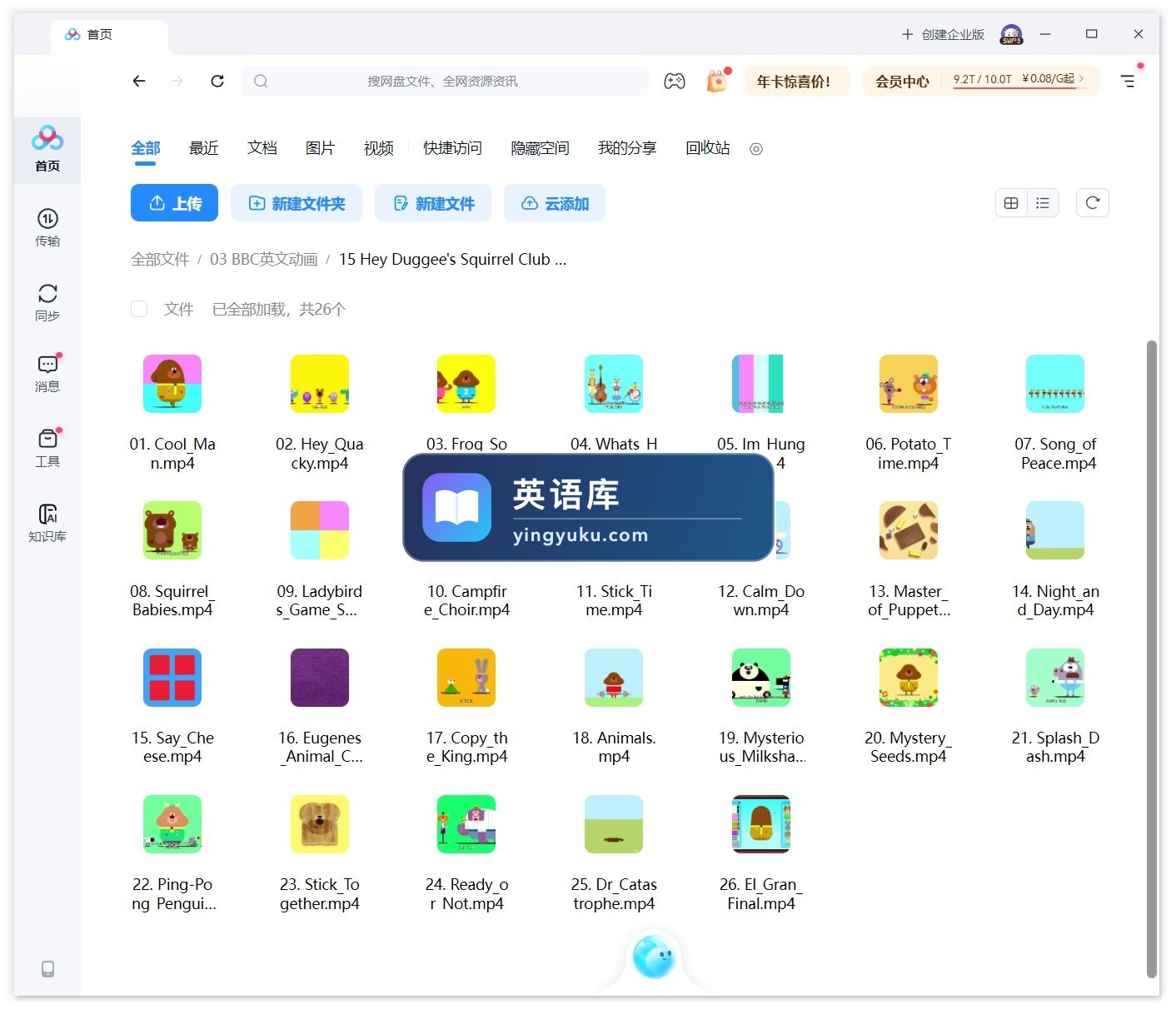Image resolution: width=1176 pixels, height=1014 pixels.
Task: Select 18. Animals.mp4 thumbnail
Action: tap(614, 678)
